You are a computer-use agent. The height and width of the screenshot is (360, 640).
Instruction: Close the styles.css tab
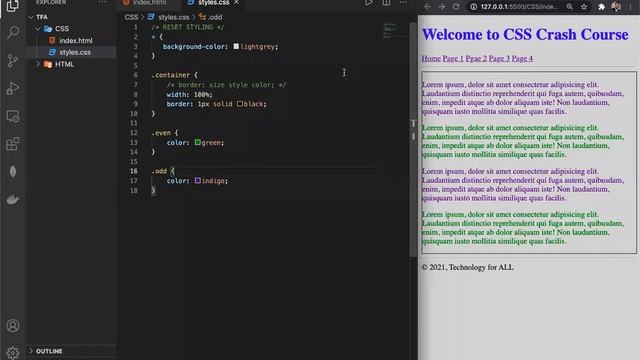click(236, 2)
